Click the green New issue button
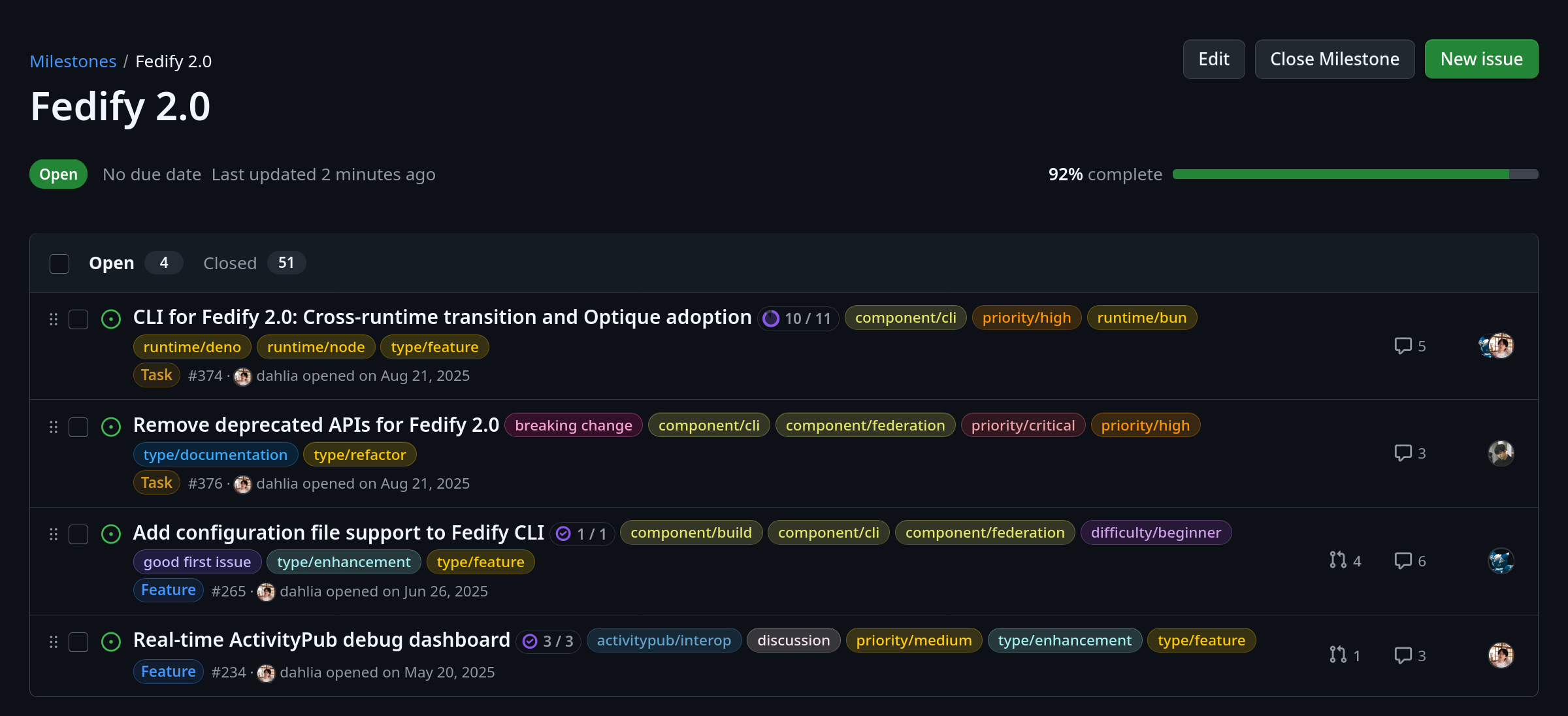1568x716 pixels. pos(1481,59)
